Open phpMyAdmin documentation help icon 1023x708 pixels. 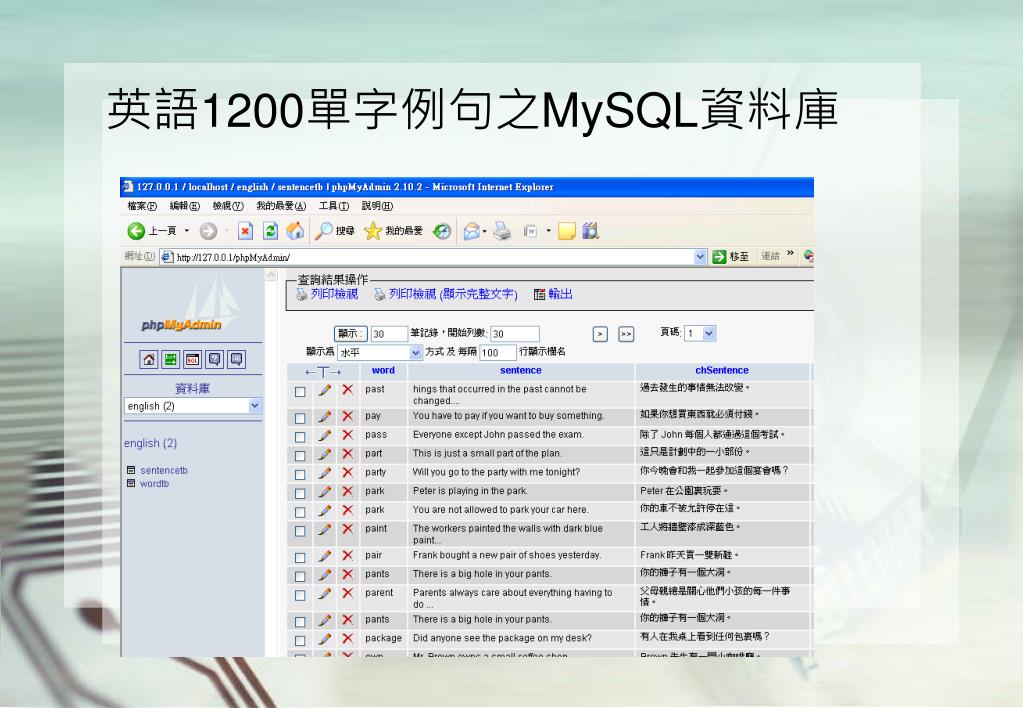click(x=215, y=359)
